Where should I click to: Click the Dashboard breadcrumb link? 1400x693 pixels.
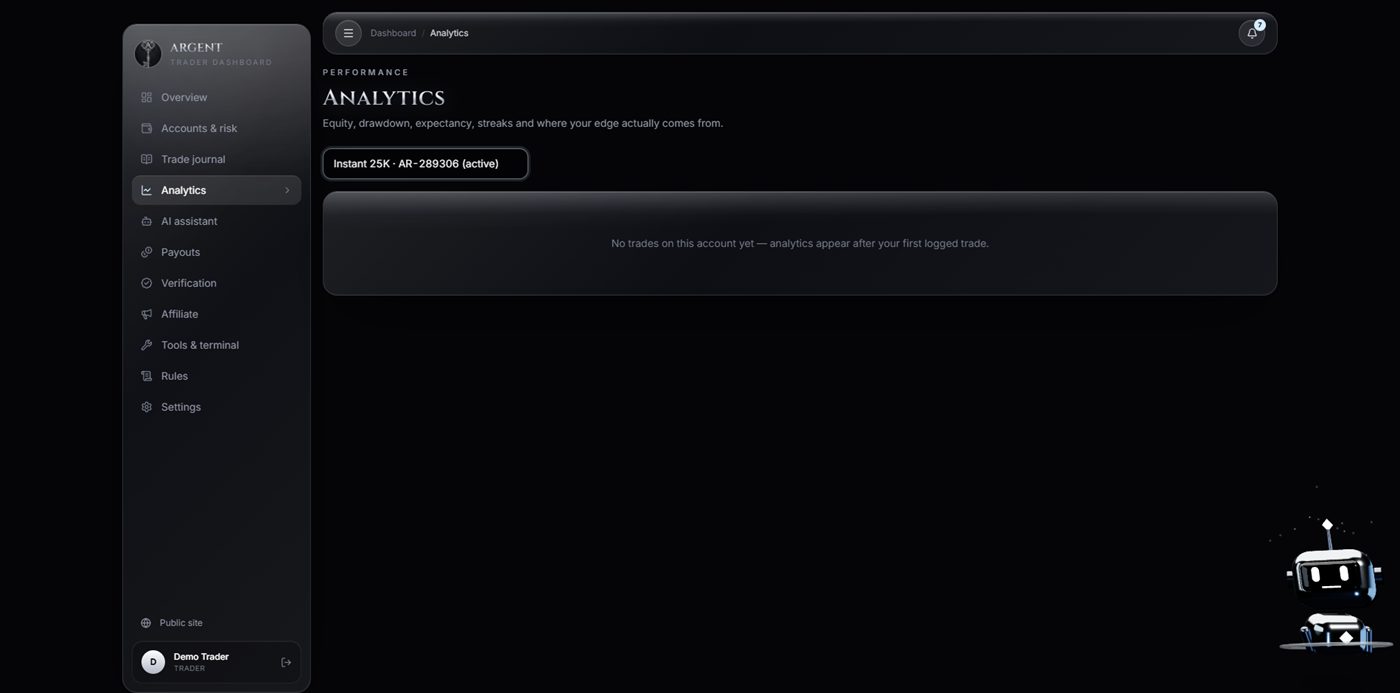pyautogui.click(x=393, y=33)
